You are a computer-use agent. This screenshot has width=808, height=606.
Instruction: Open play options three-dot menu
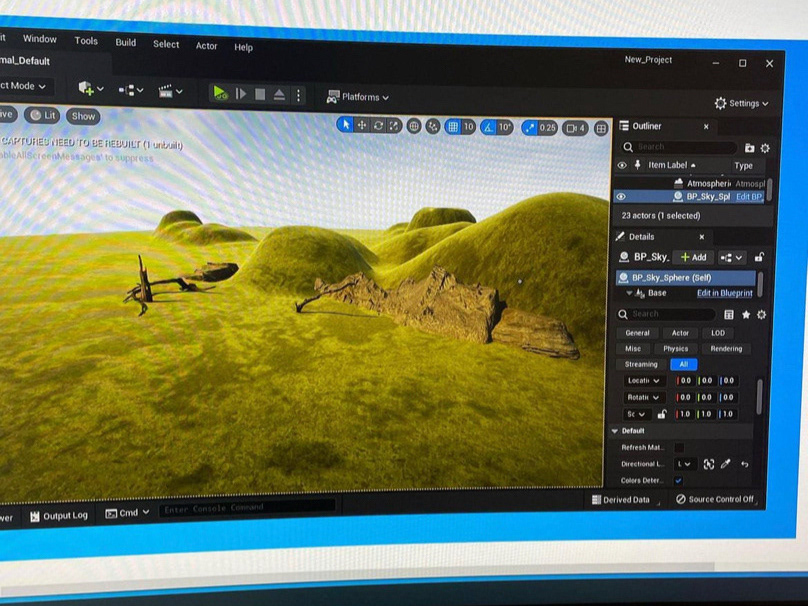point(298,95)
